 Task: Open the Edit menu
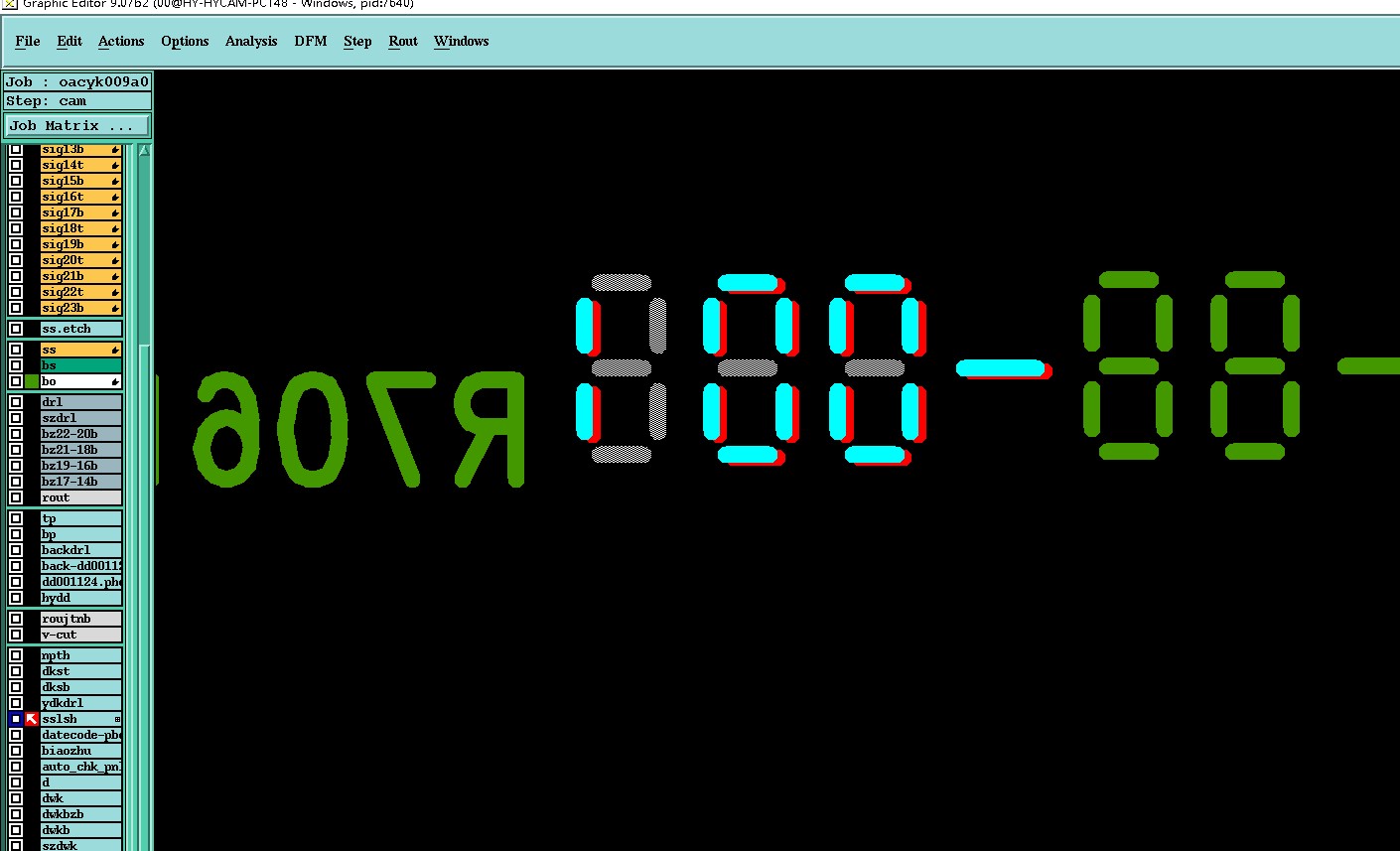point(70,41)
